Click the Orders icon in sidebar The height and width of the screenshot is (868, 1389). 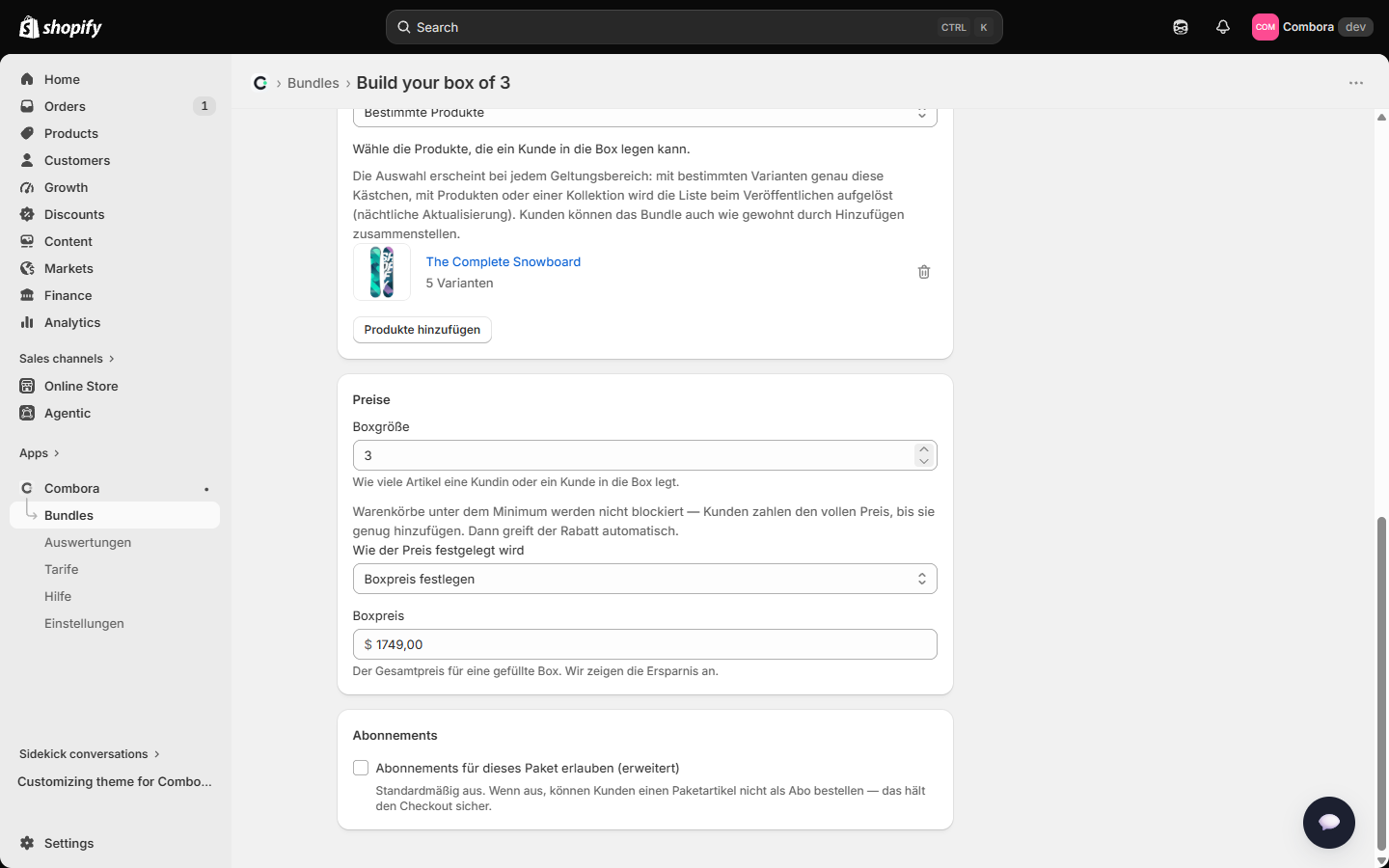click(27, 106)
